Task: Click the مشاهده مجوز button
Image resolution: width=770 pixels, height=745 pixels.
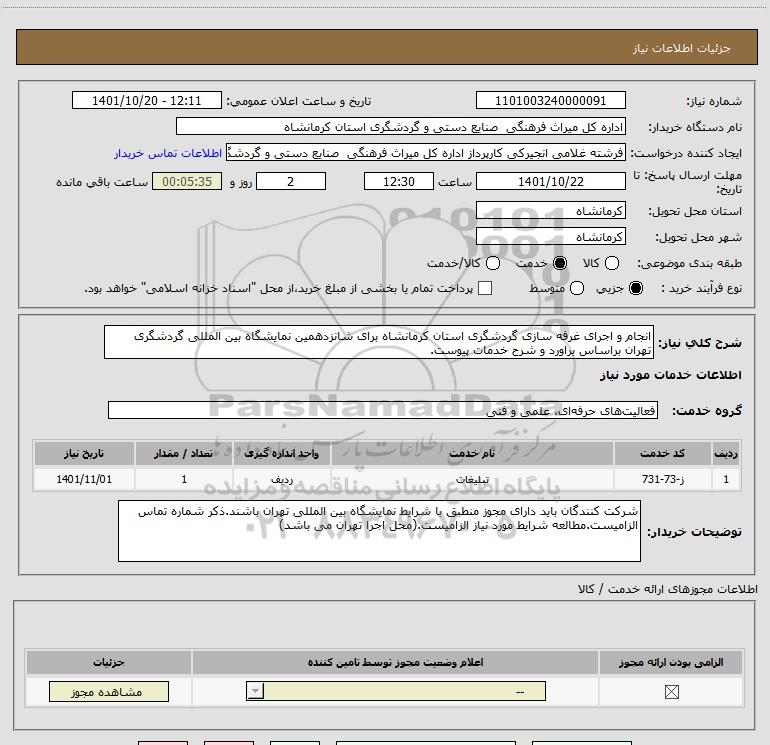Action: tap(109, 691)
